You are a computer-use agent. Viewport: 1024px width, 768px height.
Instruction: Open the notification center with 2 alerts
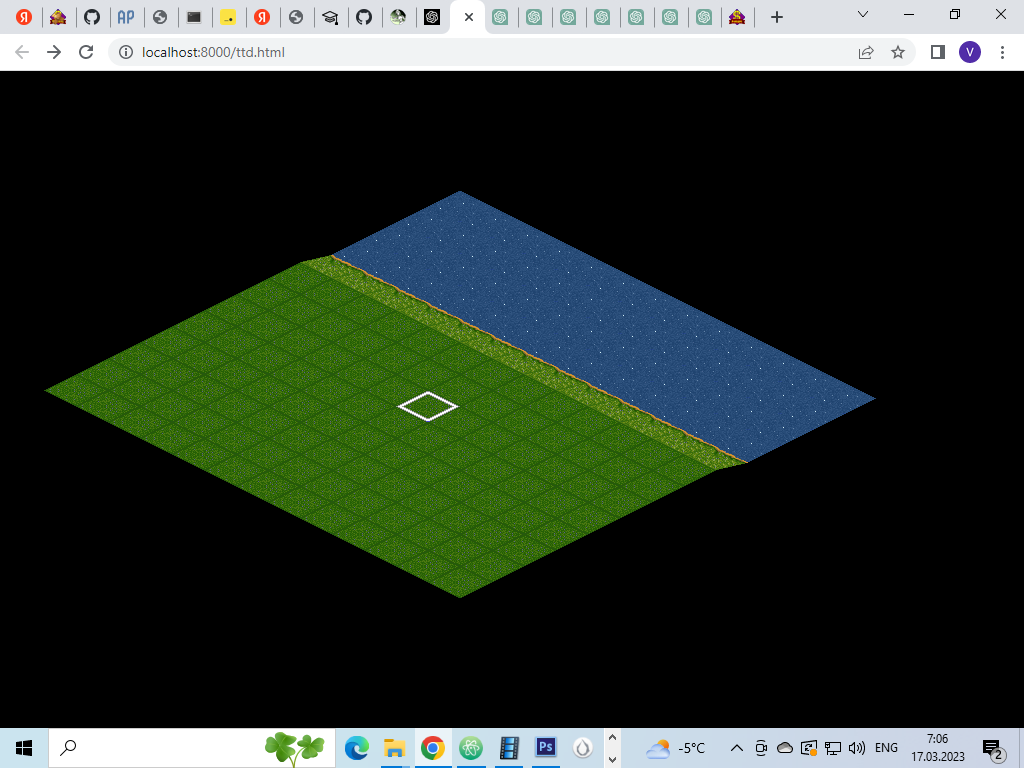tap(994, 749)
